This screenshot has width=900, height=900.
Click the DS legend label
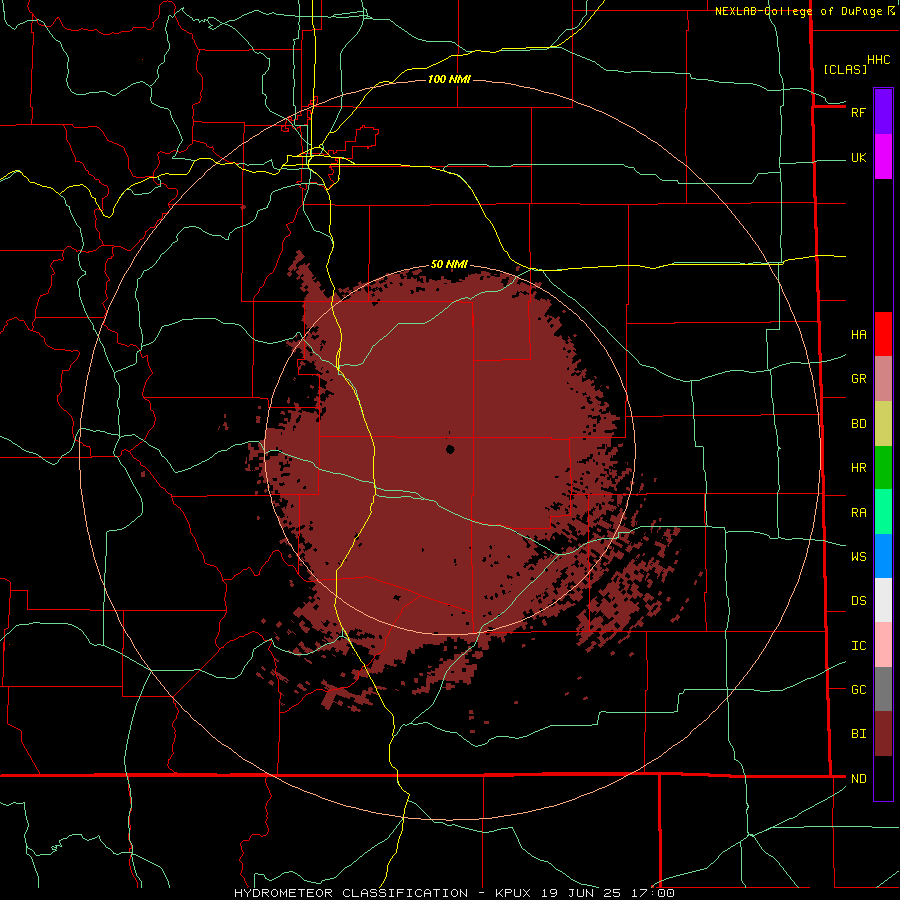coord(858,601)
